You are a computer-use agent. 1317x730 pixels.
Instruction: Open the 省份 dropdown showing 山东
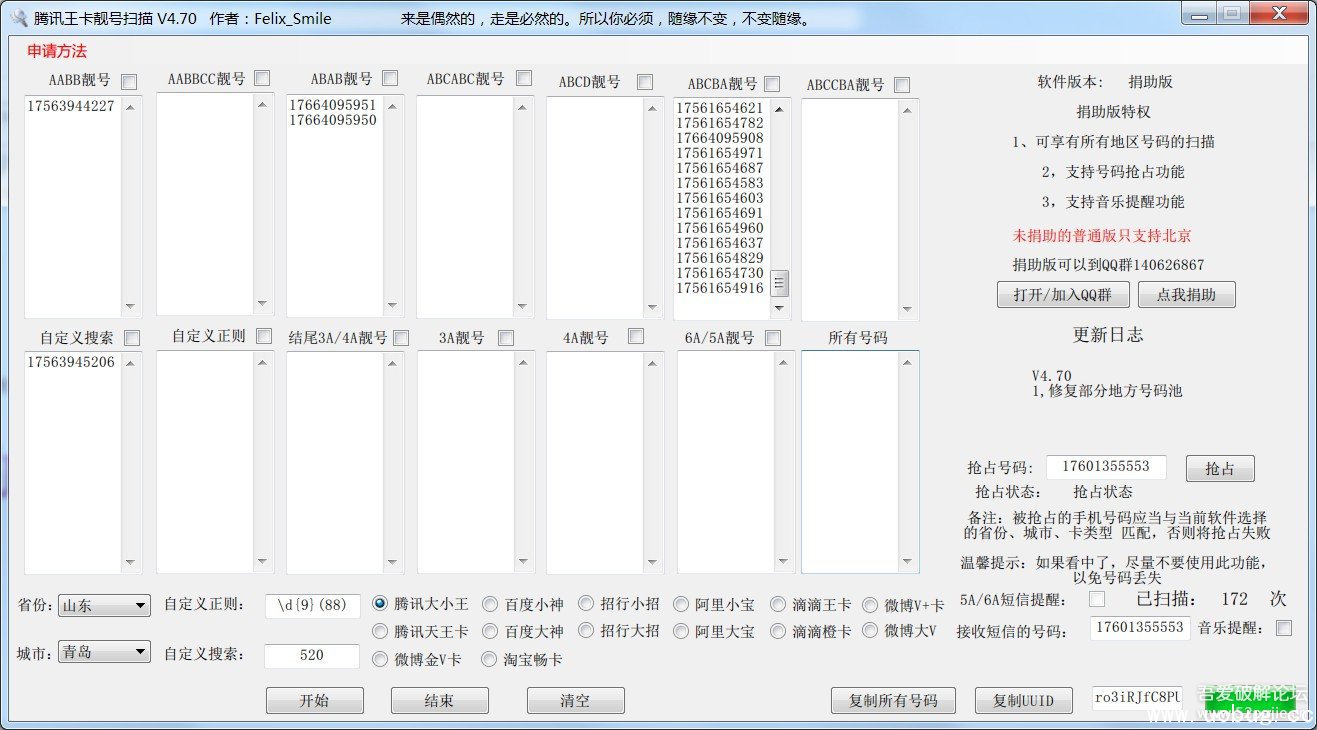pos(104,605)
